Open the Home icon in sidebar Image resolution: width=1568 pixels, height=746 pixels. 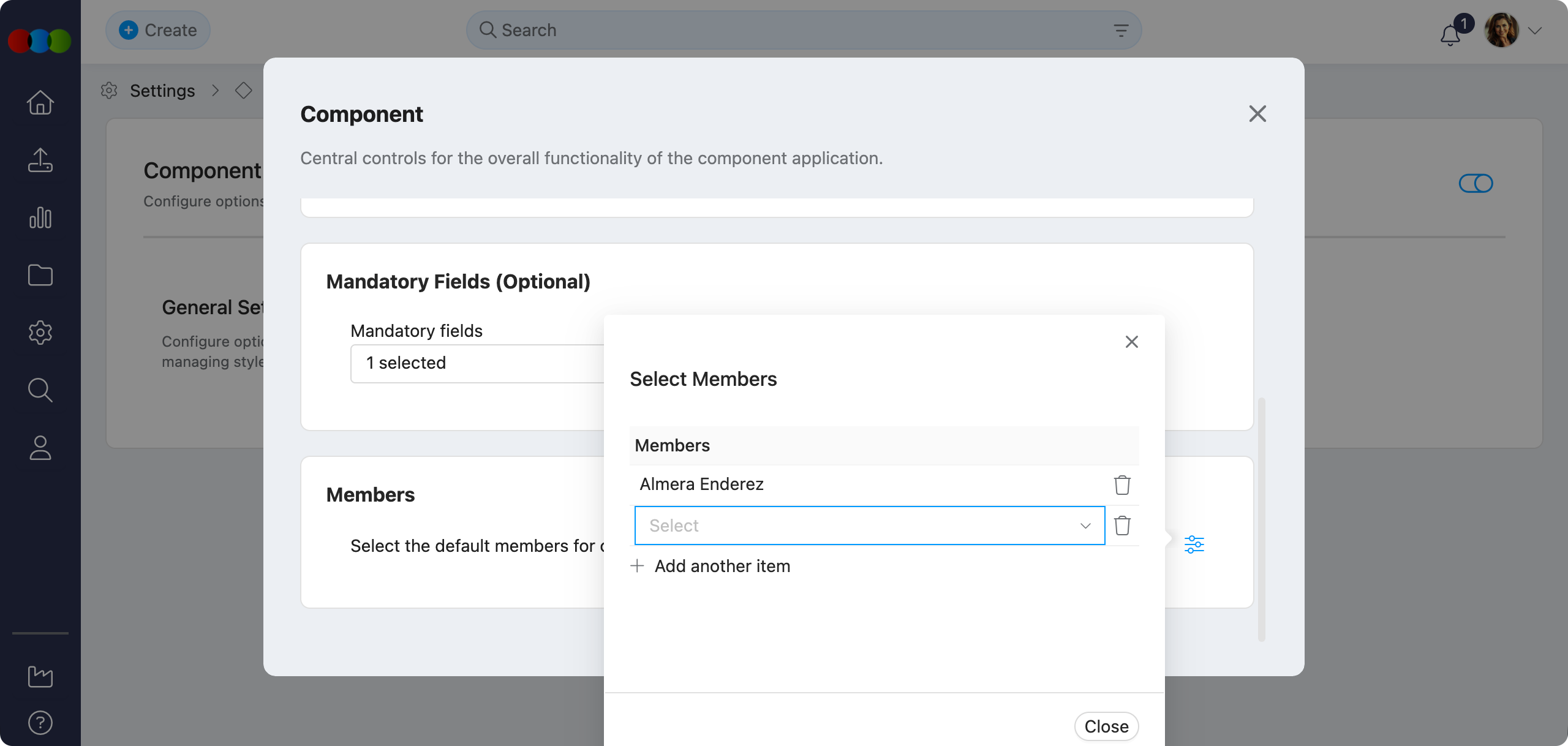40,102
